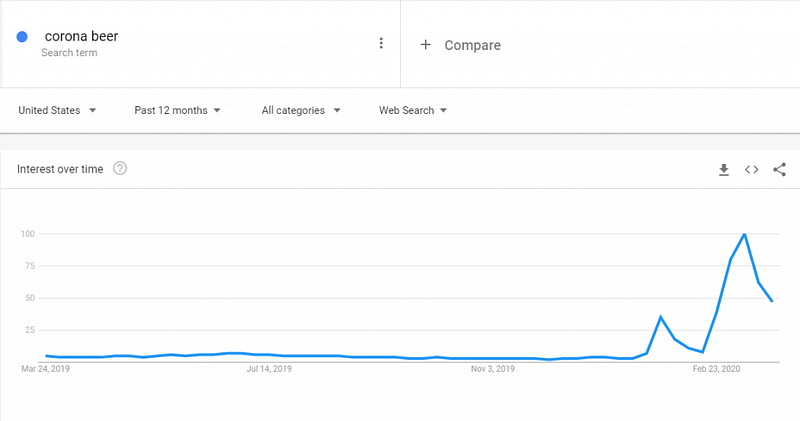Click the Feb 23, 2020 axis label
Image resolution: width=800 pixels, height=421 pixels.
(717, 369)
